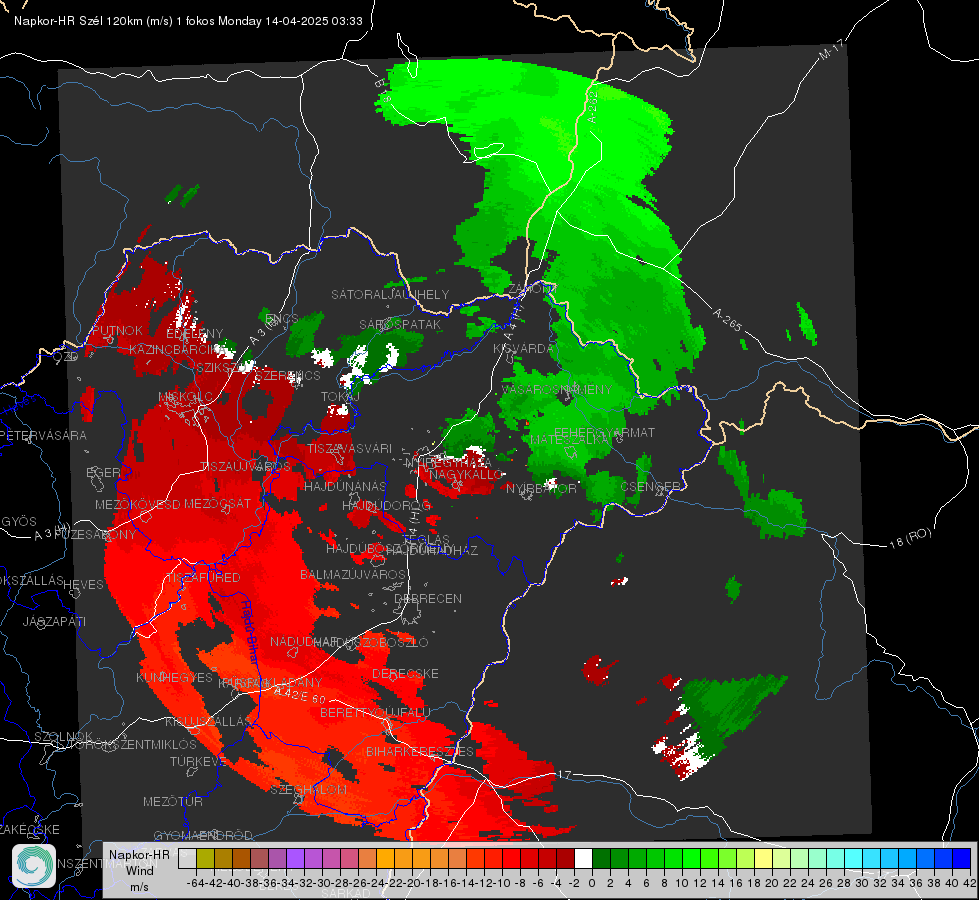Click the SÁROSPATAK city label
Viewport: 979px width, 900px height.
[400, 324]
